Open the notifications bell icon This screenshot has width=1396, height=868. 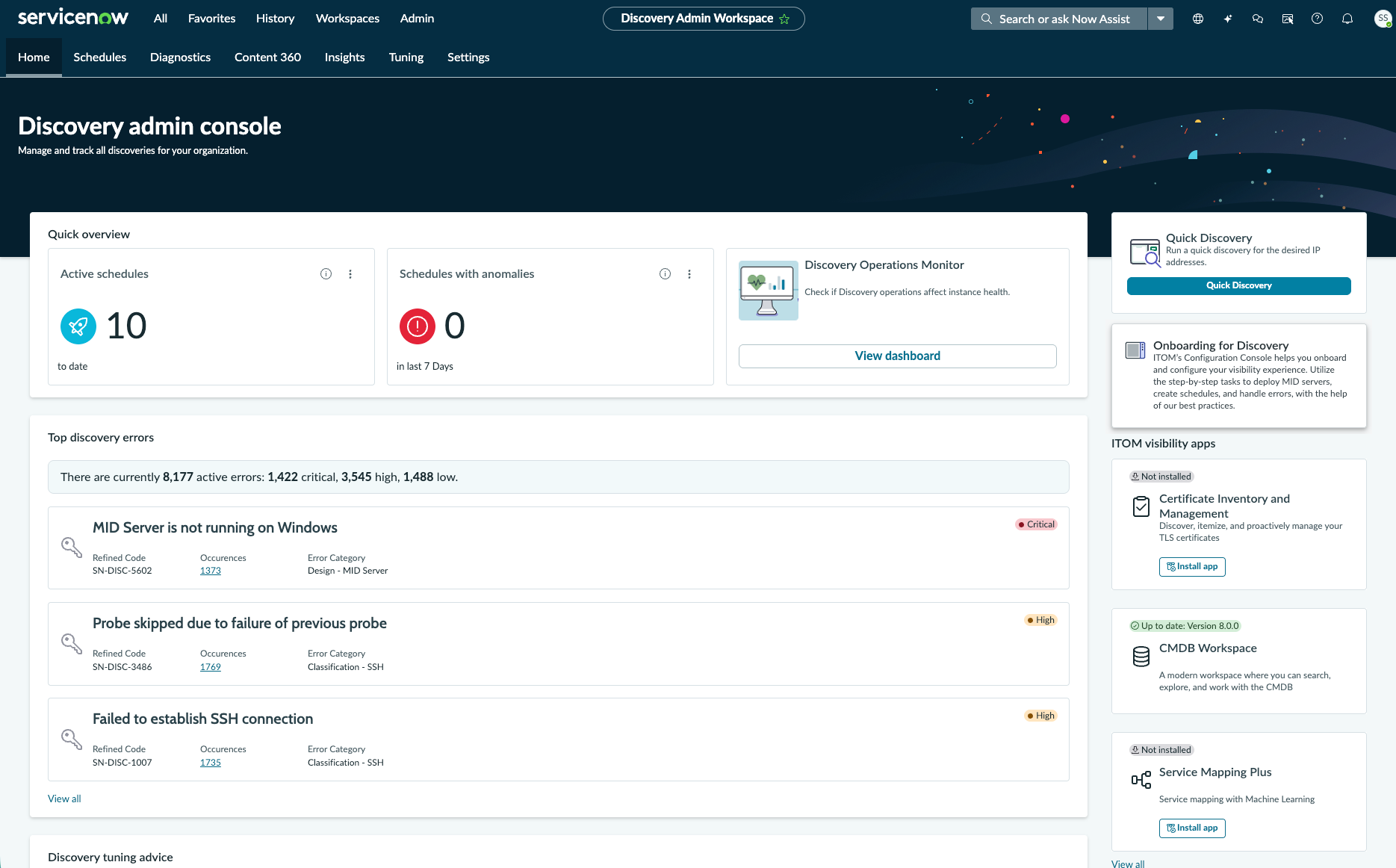coord(1347,19)
